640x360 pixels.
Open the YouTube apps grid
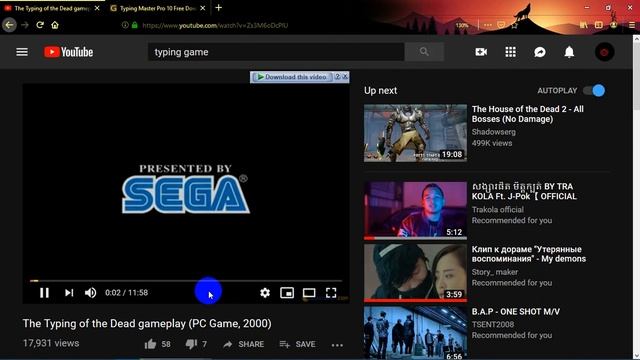coord(510,52)
